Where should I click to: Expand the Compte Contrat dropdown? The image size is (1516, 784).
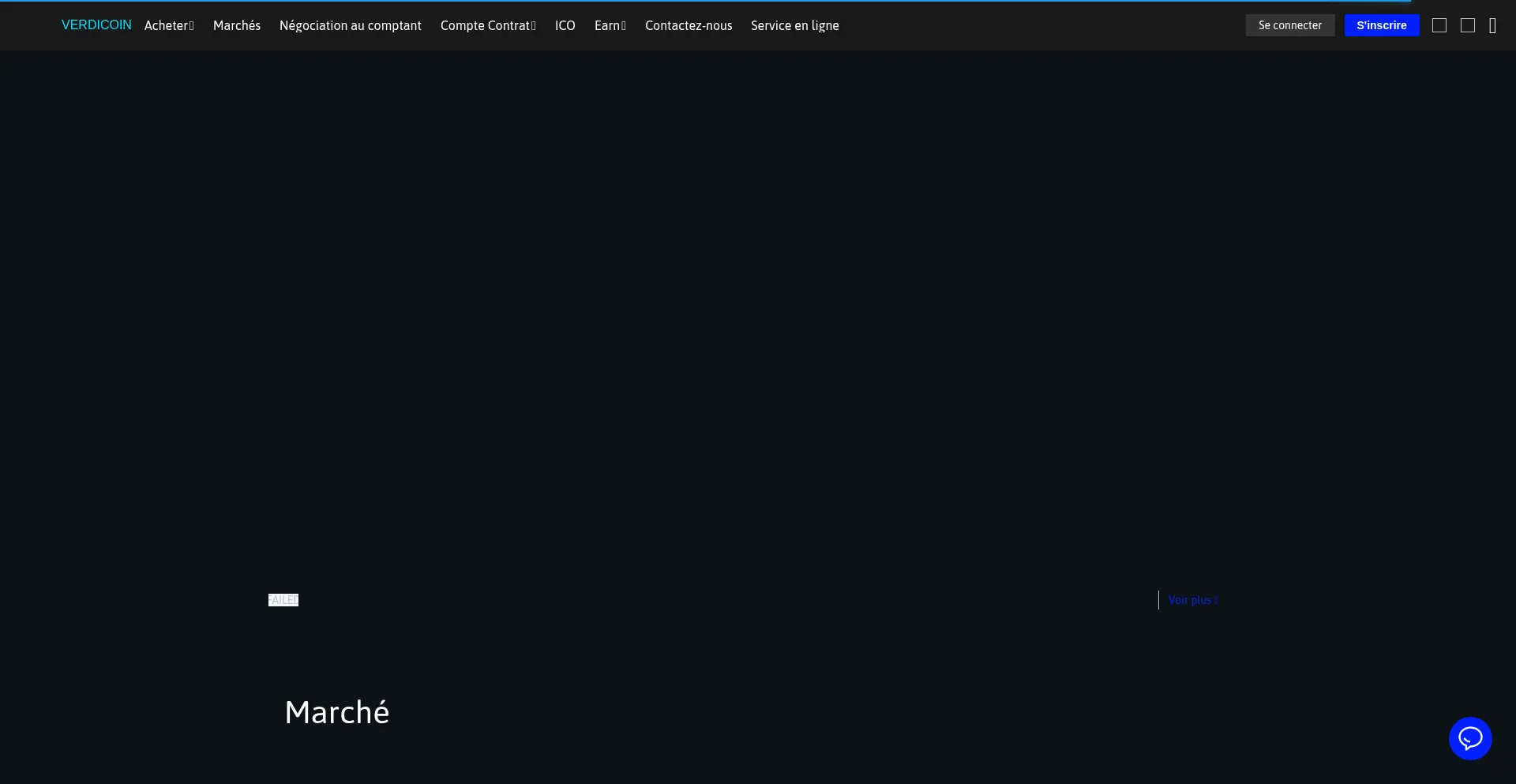488,25
